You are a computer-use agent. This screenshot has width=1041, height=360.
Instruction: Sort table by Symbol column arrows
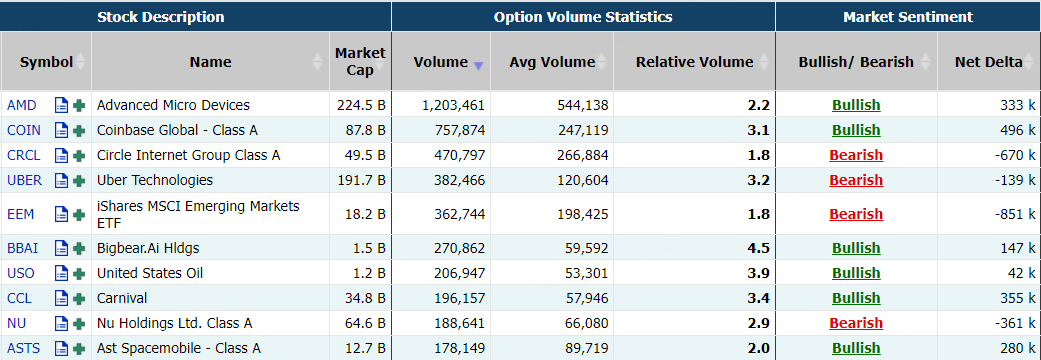(80, 62)
